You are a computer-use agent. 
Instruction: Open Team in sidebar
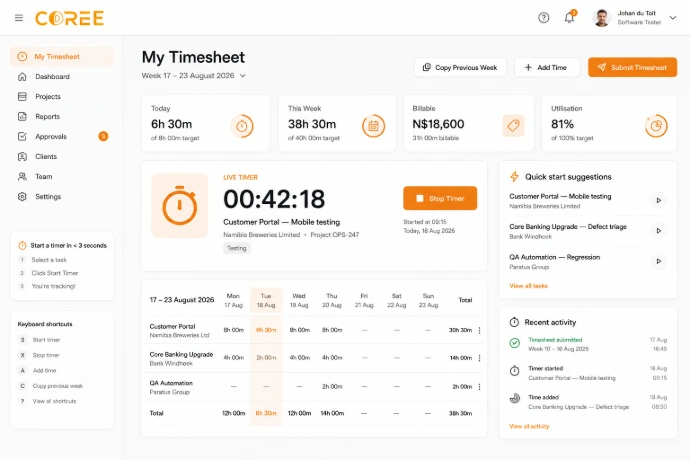62,177
